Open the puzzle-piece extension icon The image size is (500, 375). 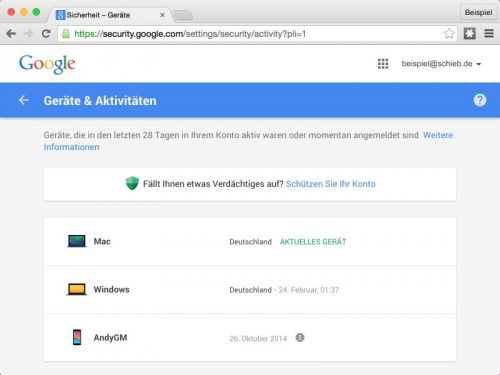click(469, 33)
